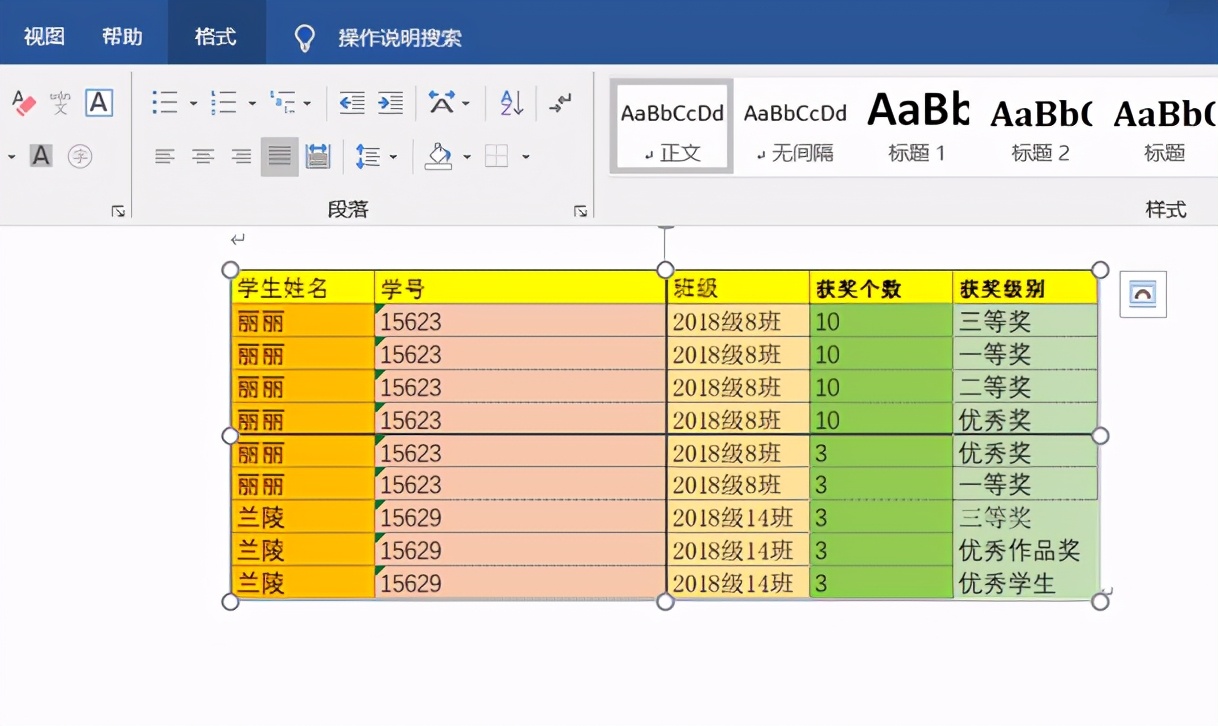1218x726 pixels.
Task: Apply a numbered list
Action: click(x=223, y=102)
